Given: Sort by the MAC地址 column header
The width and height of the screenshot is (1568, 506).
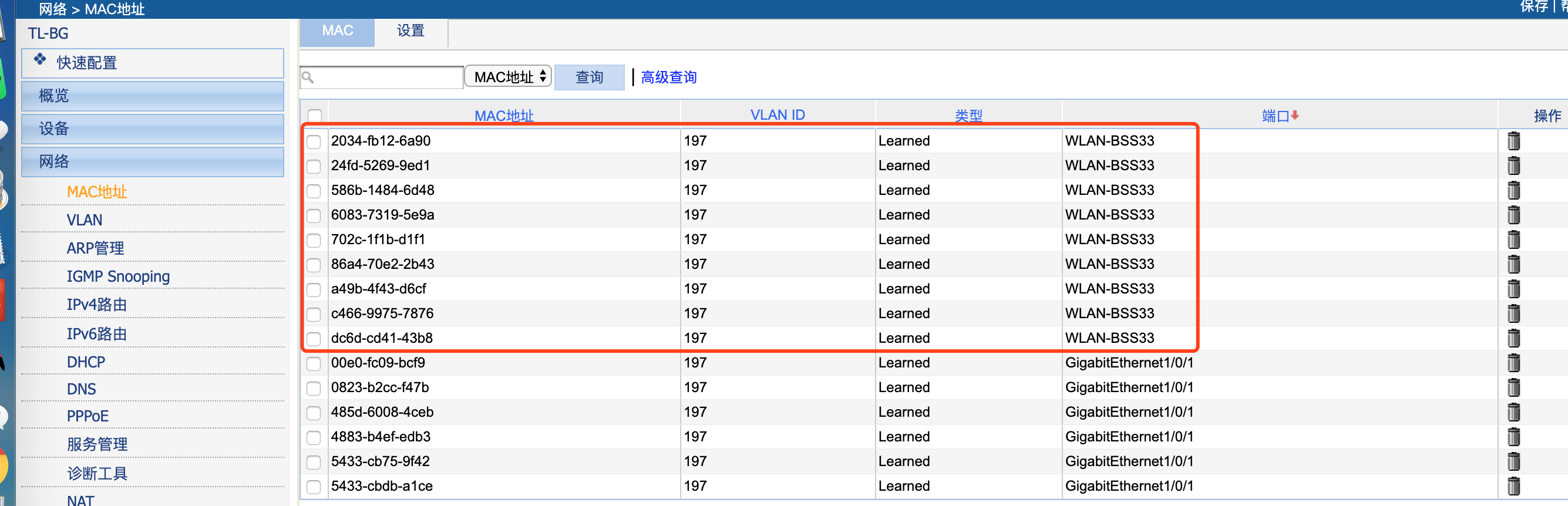Looking at the screenshot, I should tap(504, 116).
